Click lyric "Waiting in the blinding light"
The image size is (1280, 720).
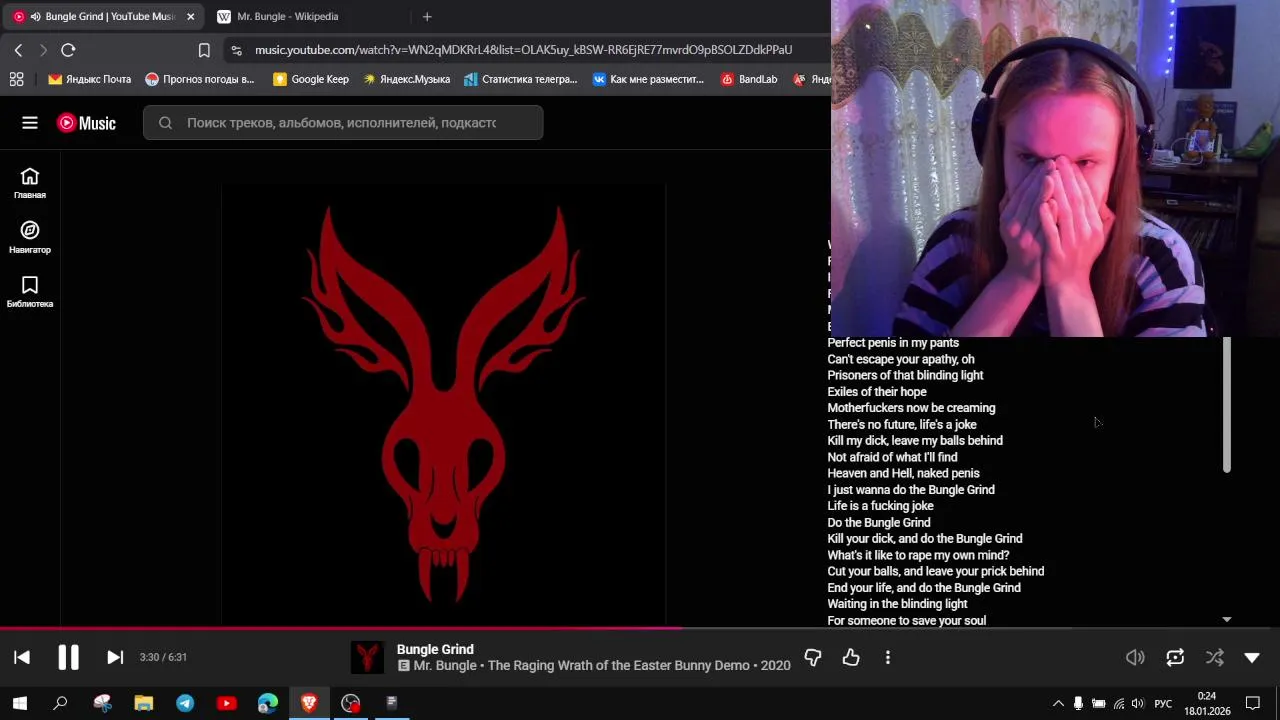coord(897,604)
